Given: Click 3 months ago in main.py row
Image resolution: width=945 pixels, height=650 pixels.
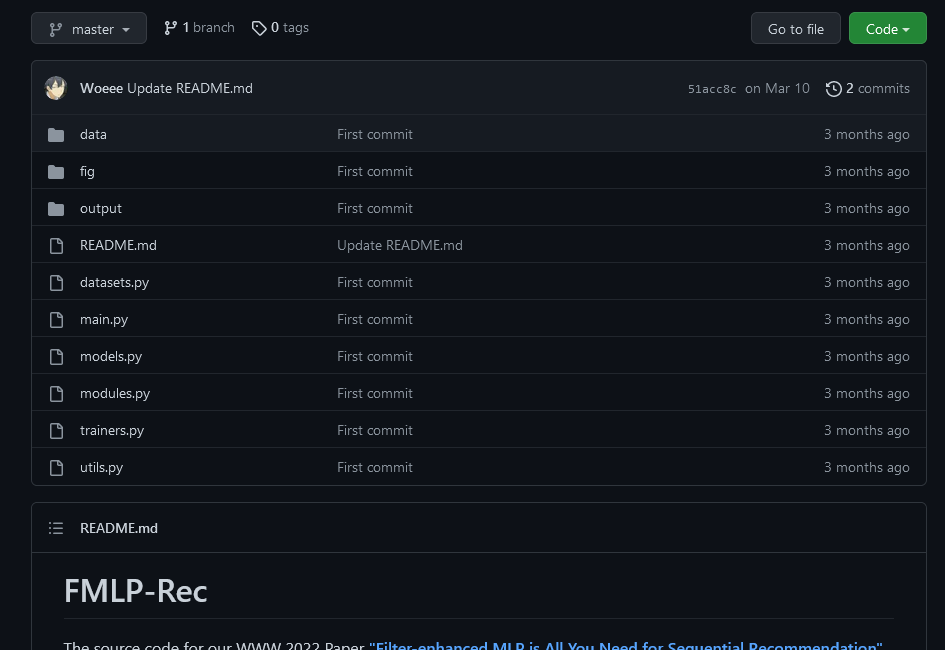Looking at the screenshot, I should click(x=867, y=319).
